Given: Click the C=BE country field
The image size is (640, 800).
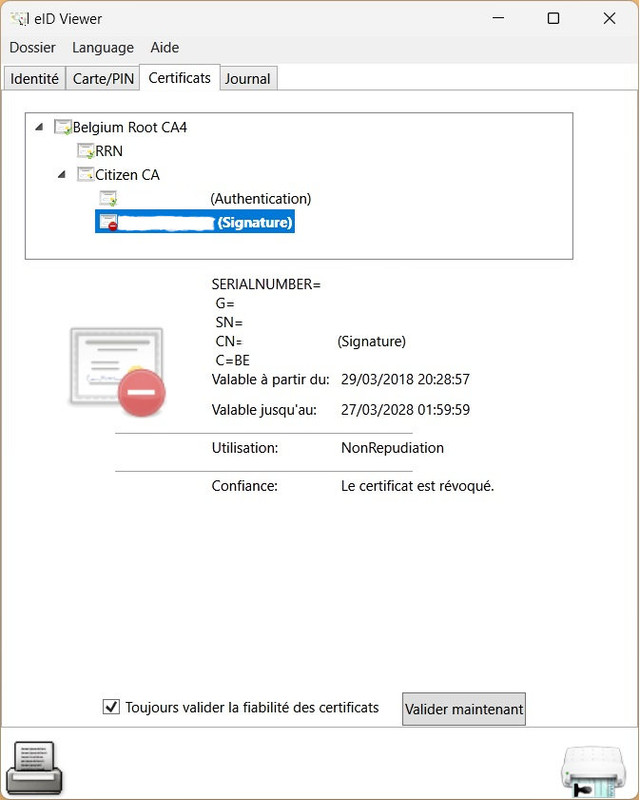Looking at the screenshot, I should [x=233, y=360].
